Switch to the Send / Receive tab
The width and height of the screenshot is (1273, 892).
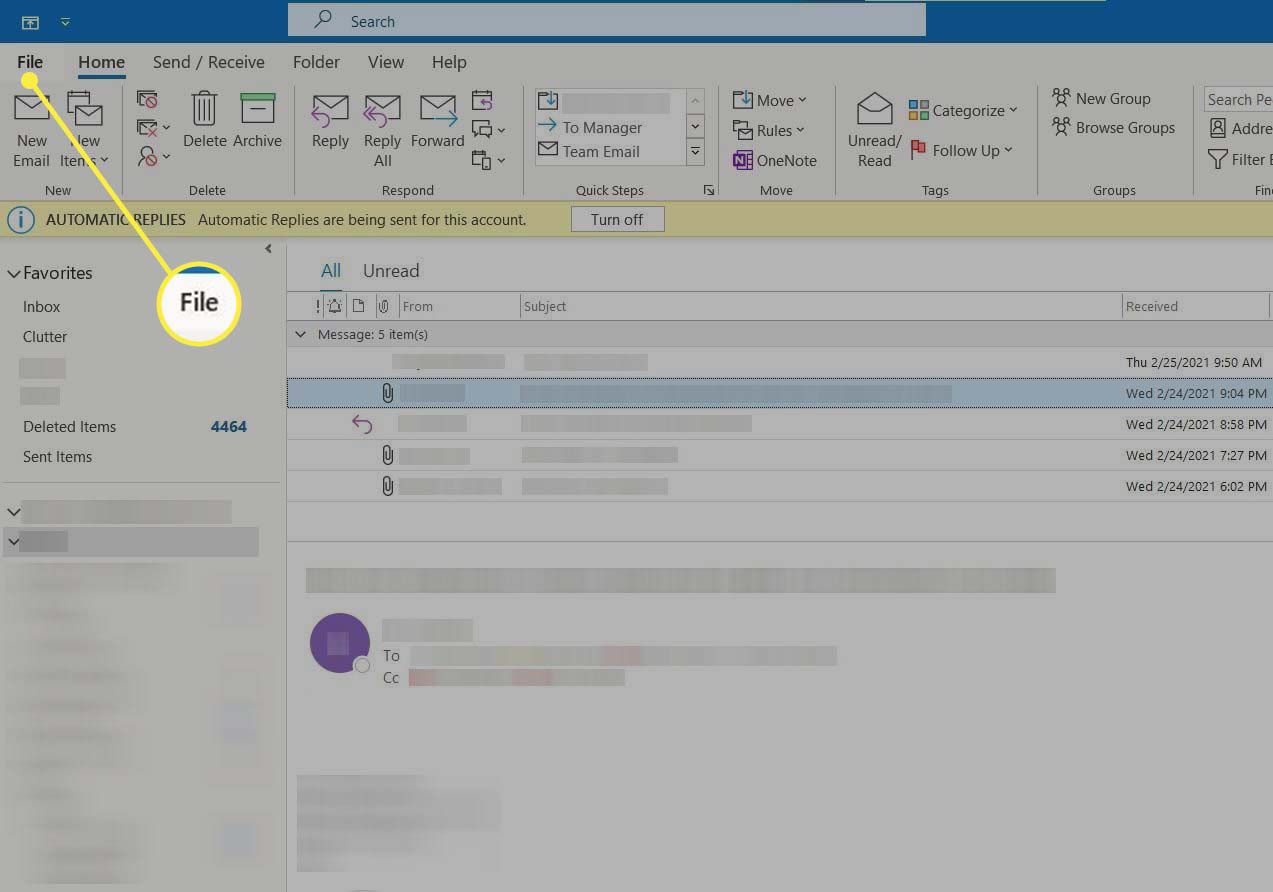[x=208, y=62]
